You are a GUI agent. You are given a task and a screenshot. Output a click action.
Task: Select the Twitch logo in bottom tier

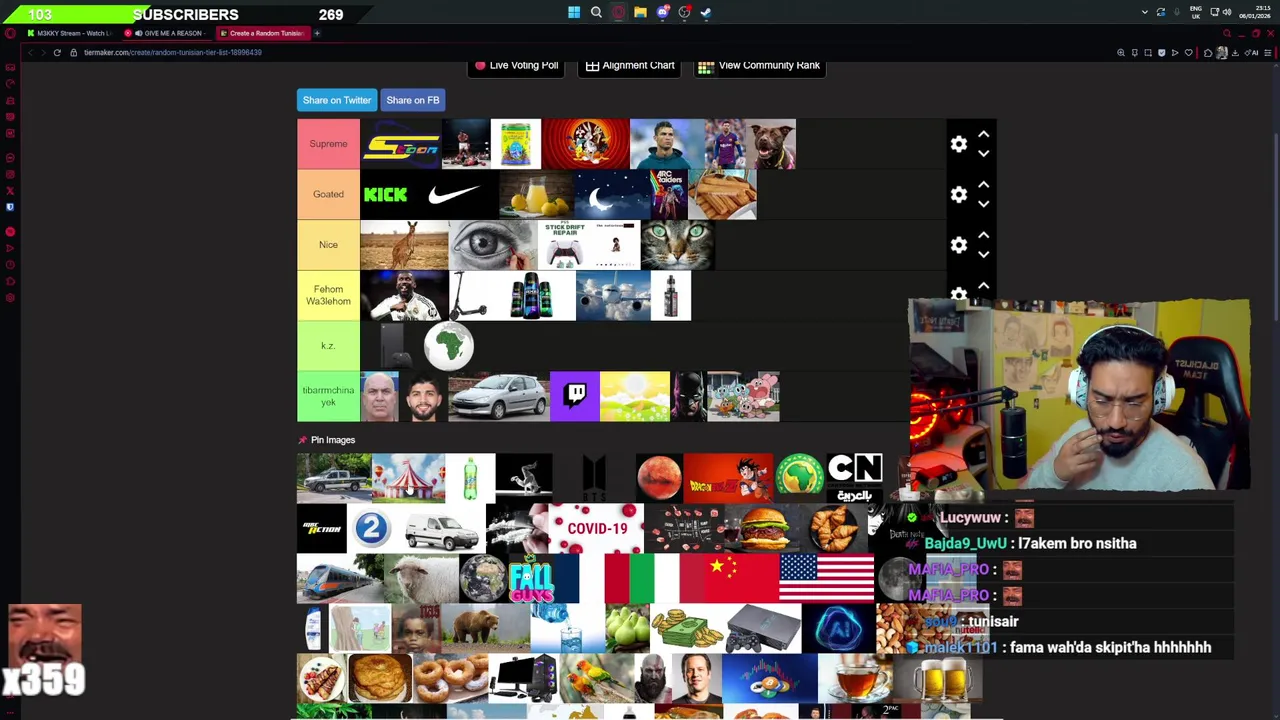point(575,396)
